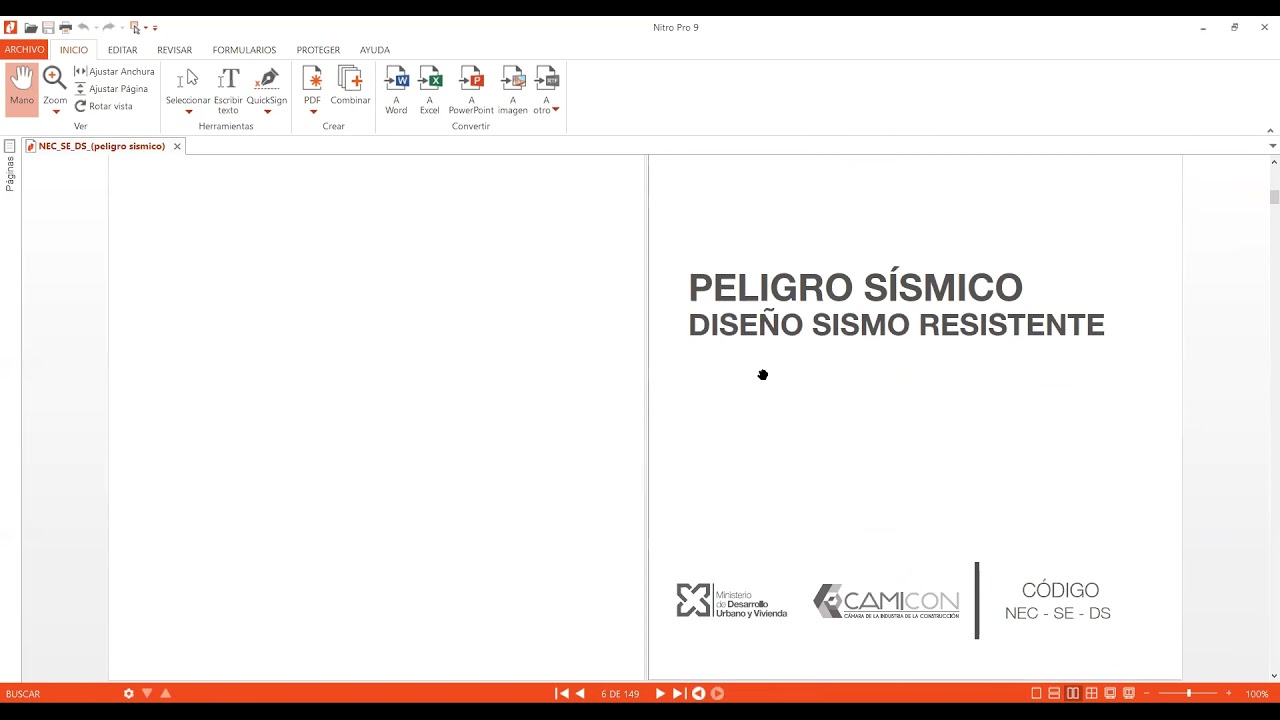Enable facing pages view
The width and height of the screenshot is (1280, 720).
(x=1073, y=693)
